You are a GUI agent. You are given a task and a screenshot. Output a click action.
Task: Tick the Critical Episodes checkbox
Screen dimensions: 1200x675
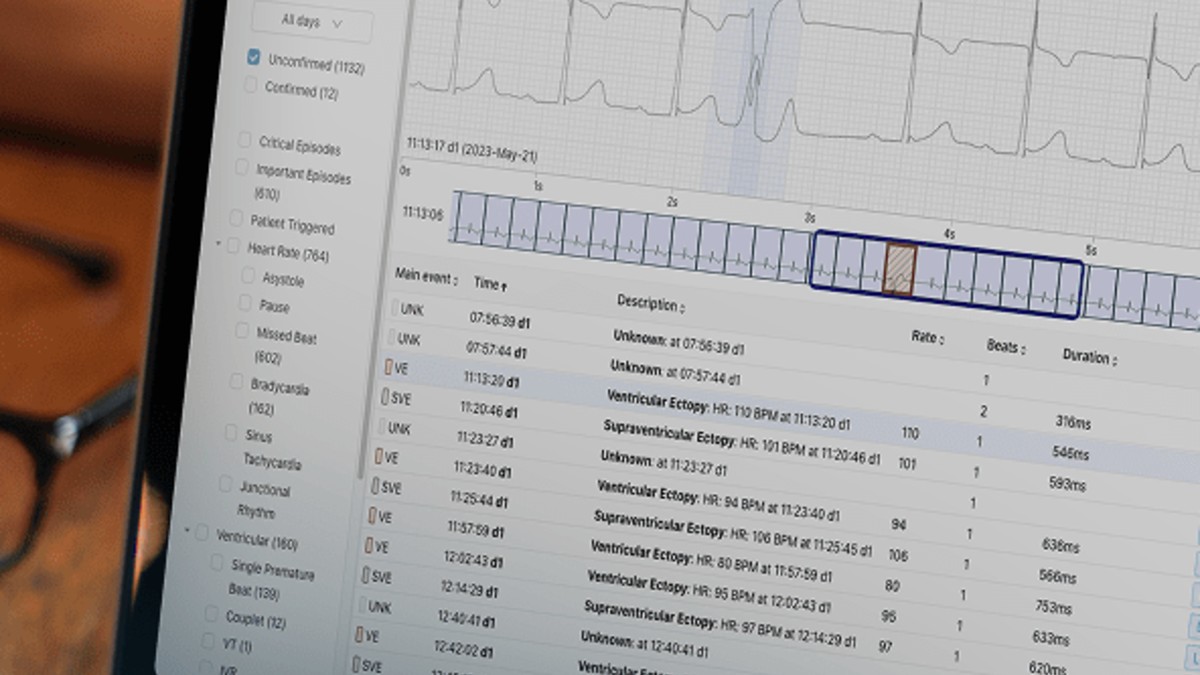(245, 140)
